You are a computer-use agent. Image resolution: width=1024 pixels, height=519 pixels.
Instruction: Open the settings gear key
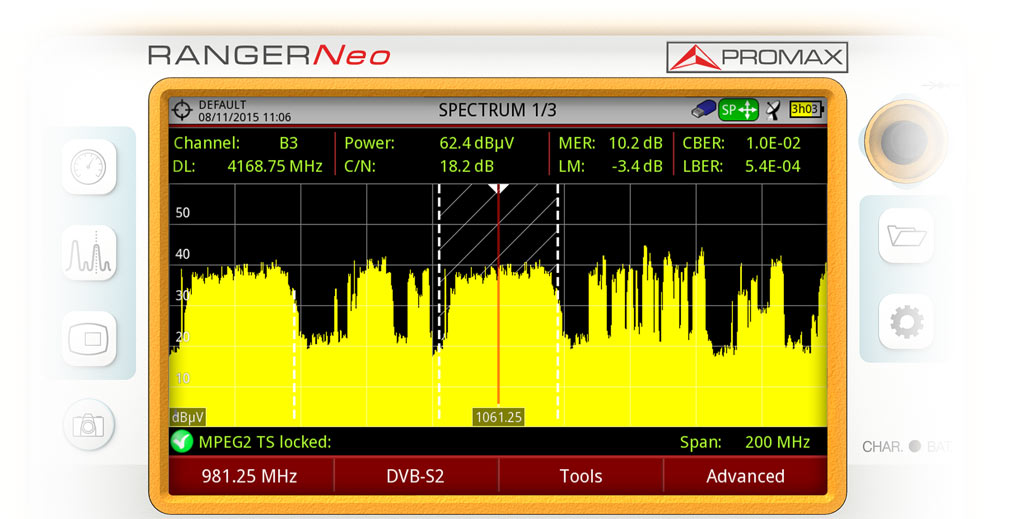pyautogui.click(x=906, y=322)
